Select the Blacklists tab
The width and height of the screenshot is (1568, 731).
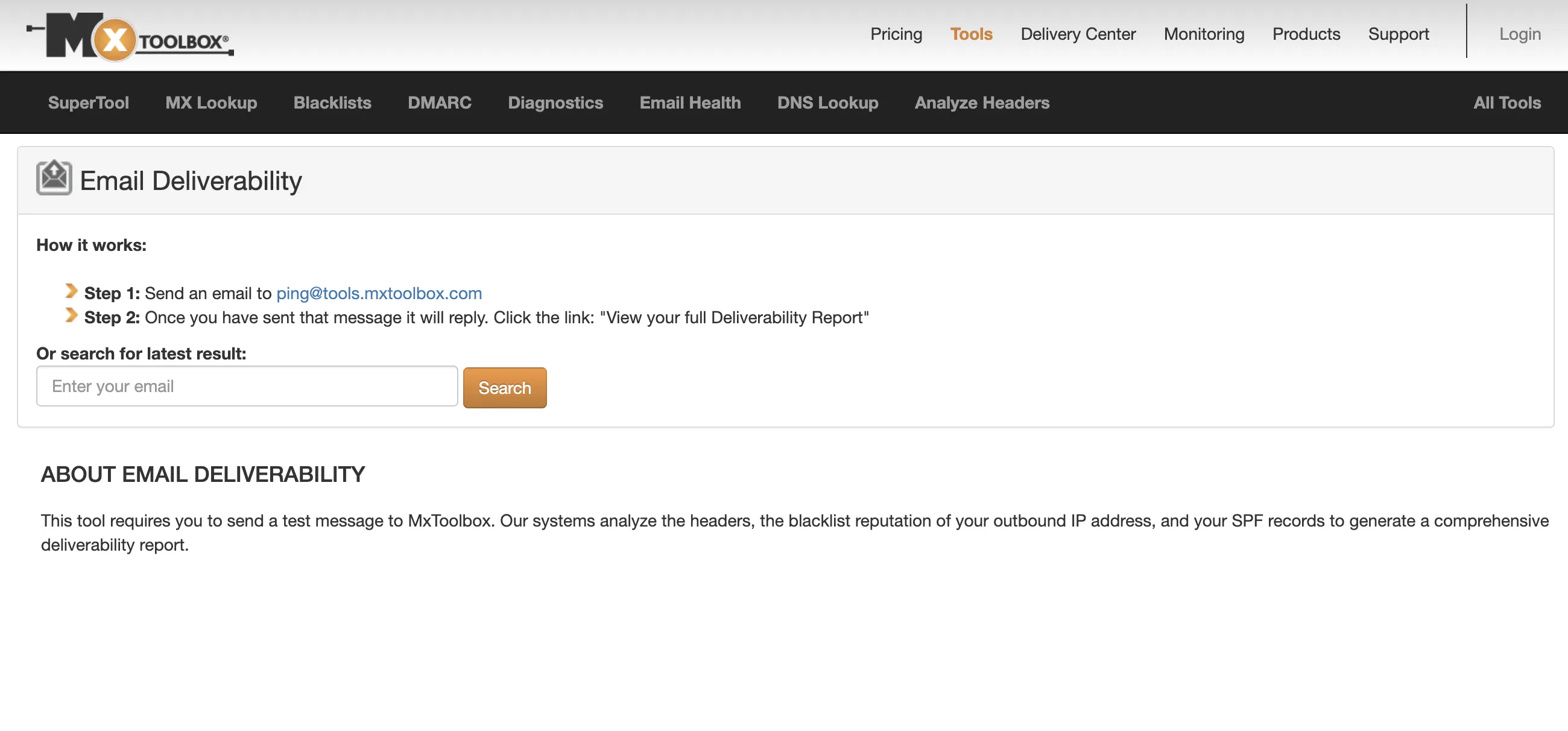(x=332, y=103)
